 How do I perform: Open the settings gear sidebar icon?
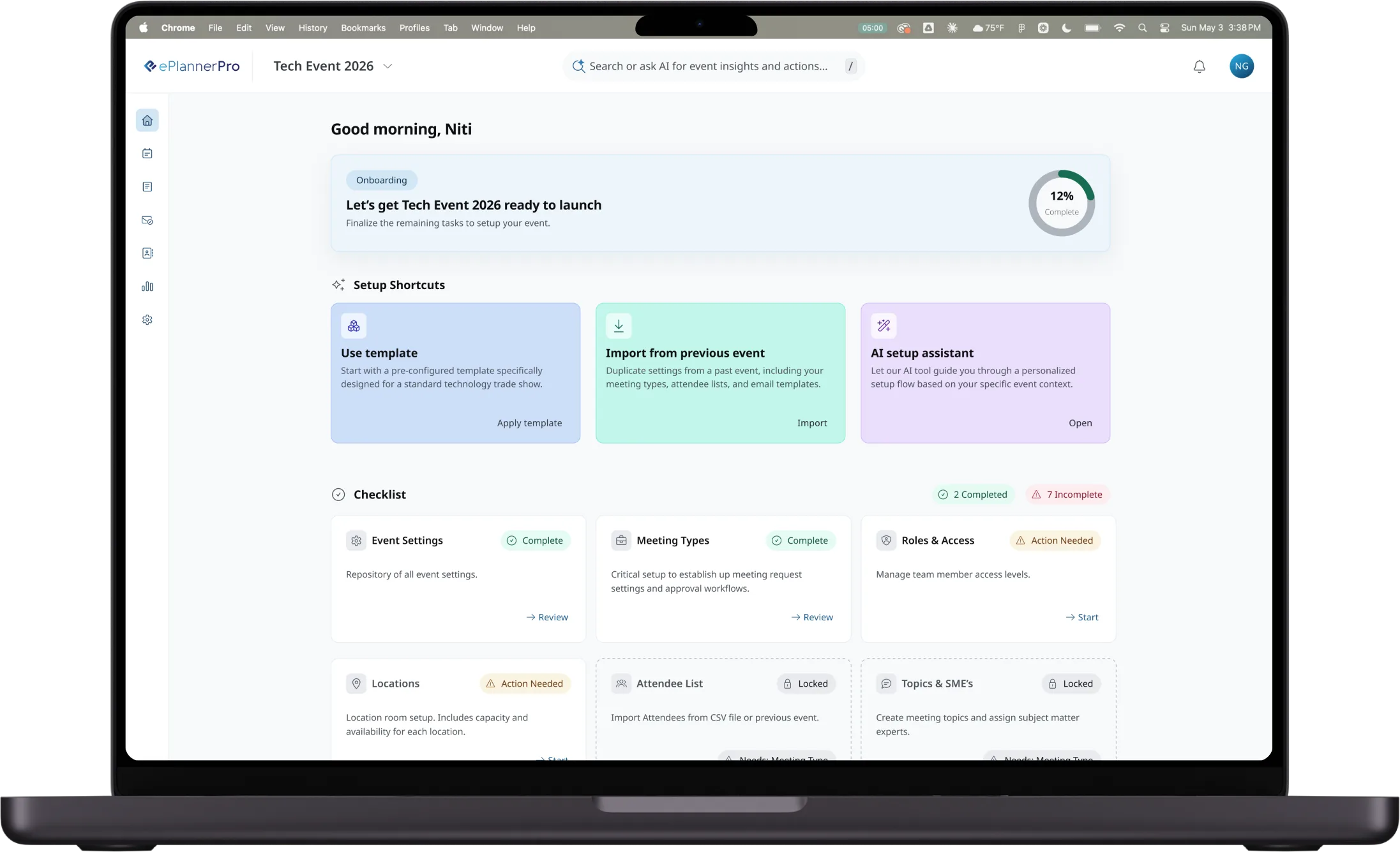pos(147,320)
